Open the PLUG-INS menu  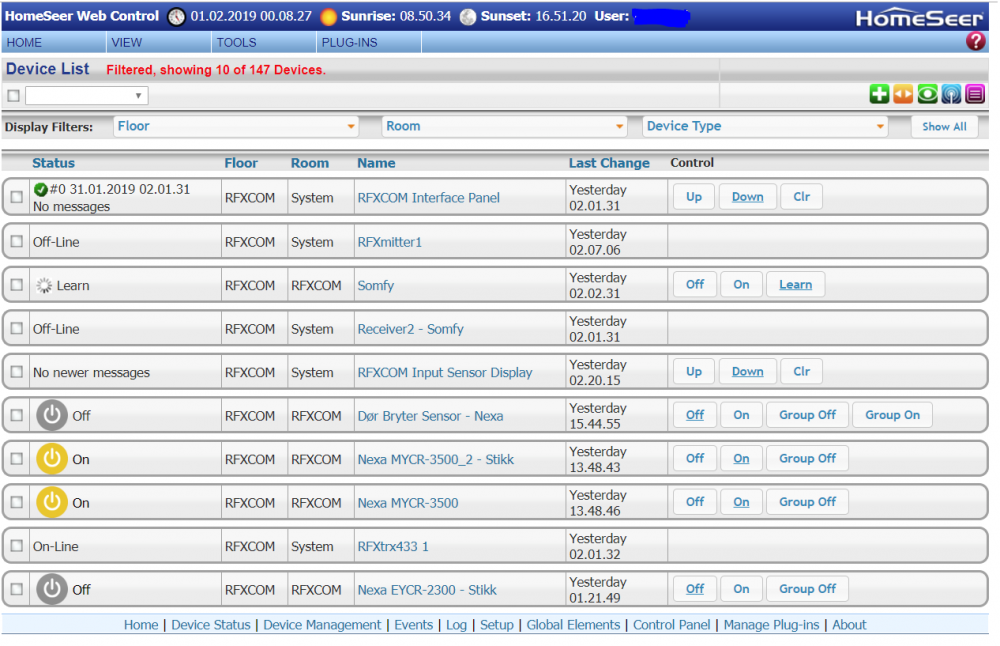(x=347, y=43)
